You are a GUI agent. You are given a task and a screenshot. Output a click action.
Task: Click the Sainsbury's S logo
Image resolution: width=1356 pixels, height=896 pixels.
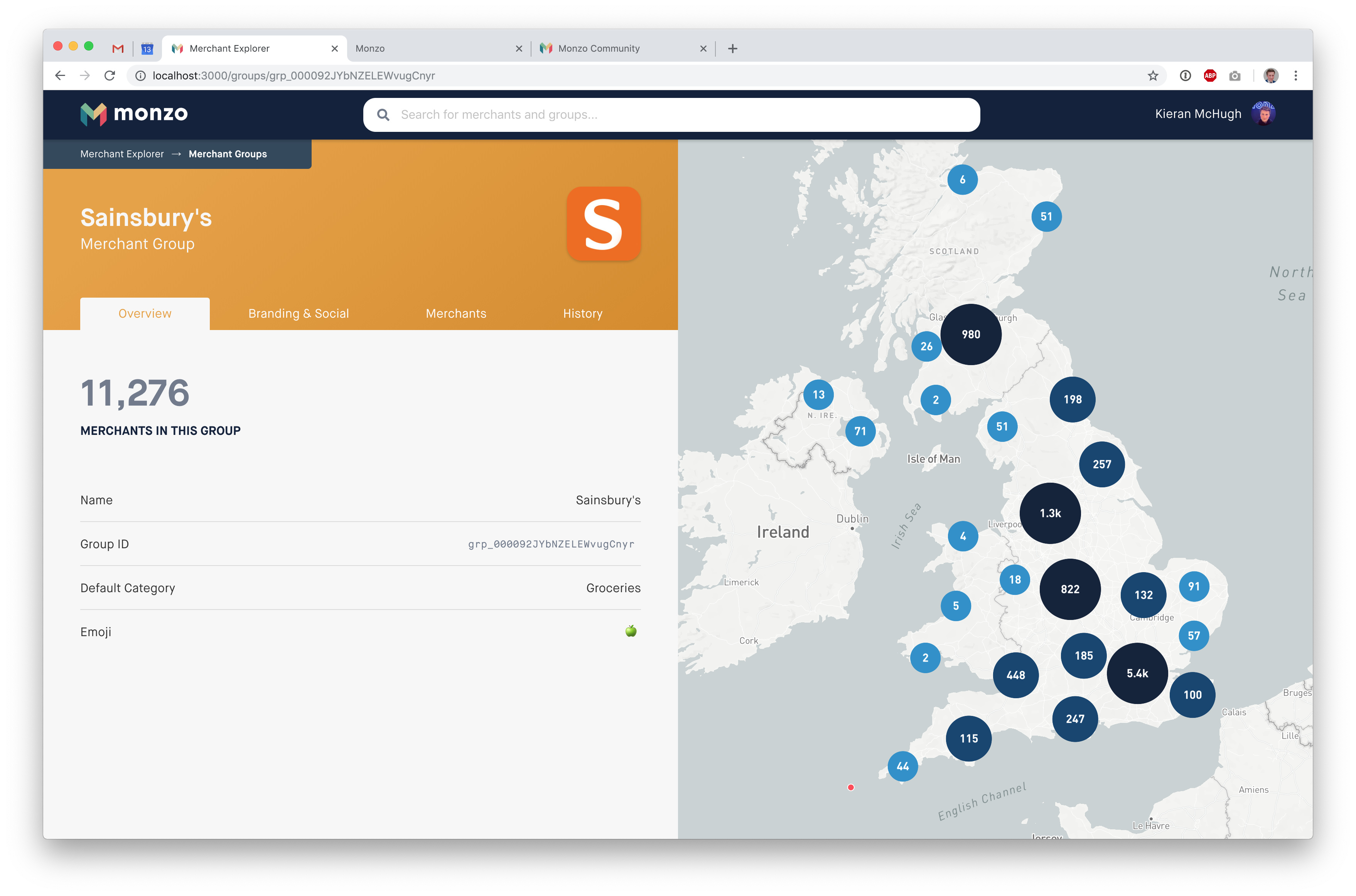604,224
